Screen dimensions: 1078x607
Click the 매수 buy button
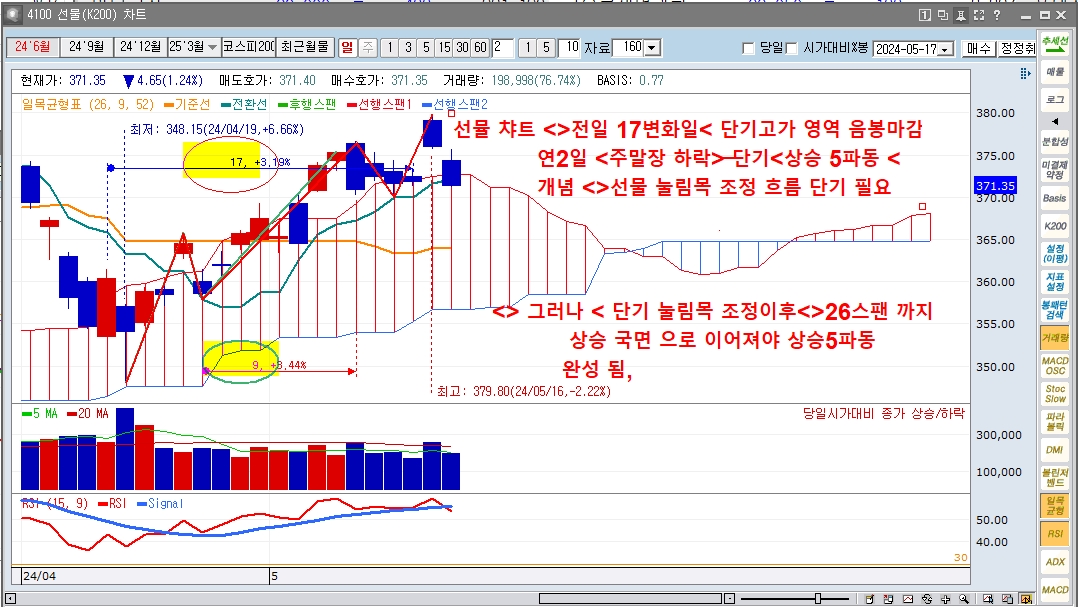point(978,48)
